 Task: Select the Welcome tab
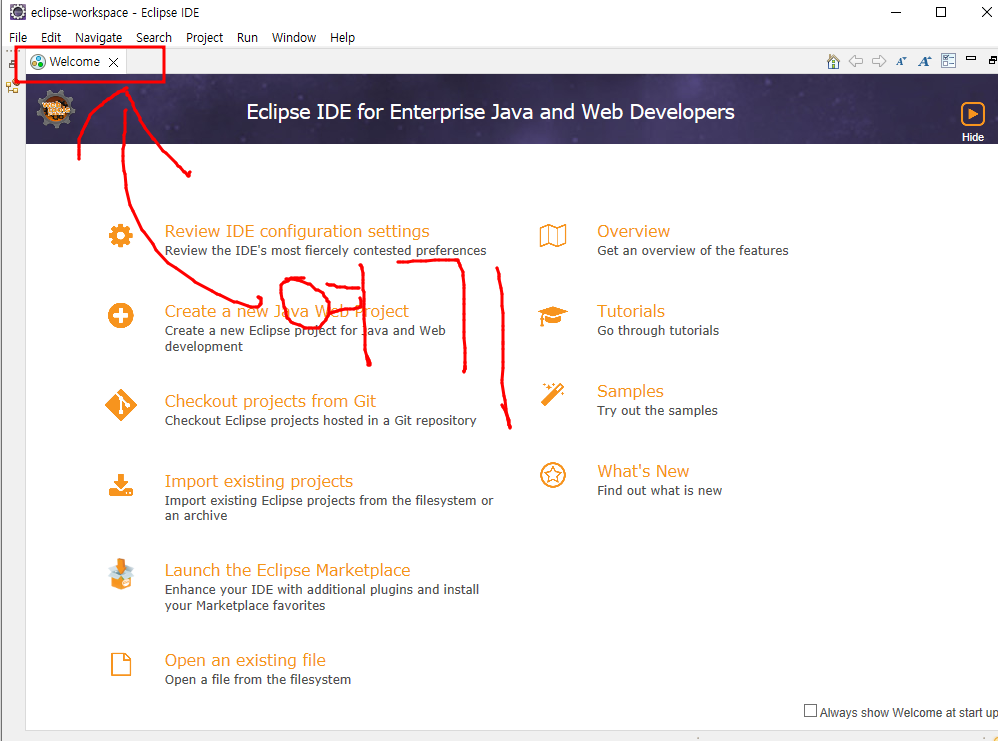75,62
